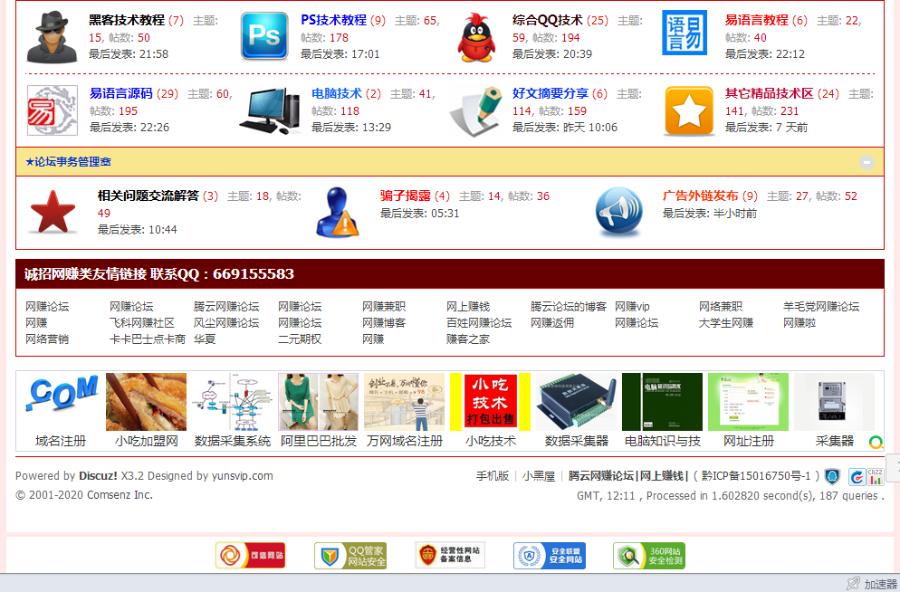Open the ★论坛事务管理窗 category title

(x=68, y=162)
